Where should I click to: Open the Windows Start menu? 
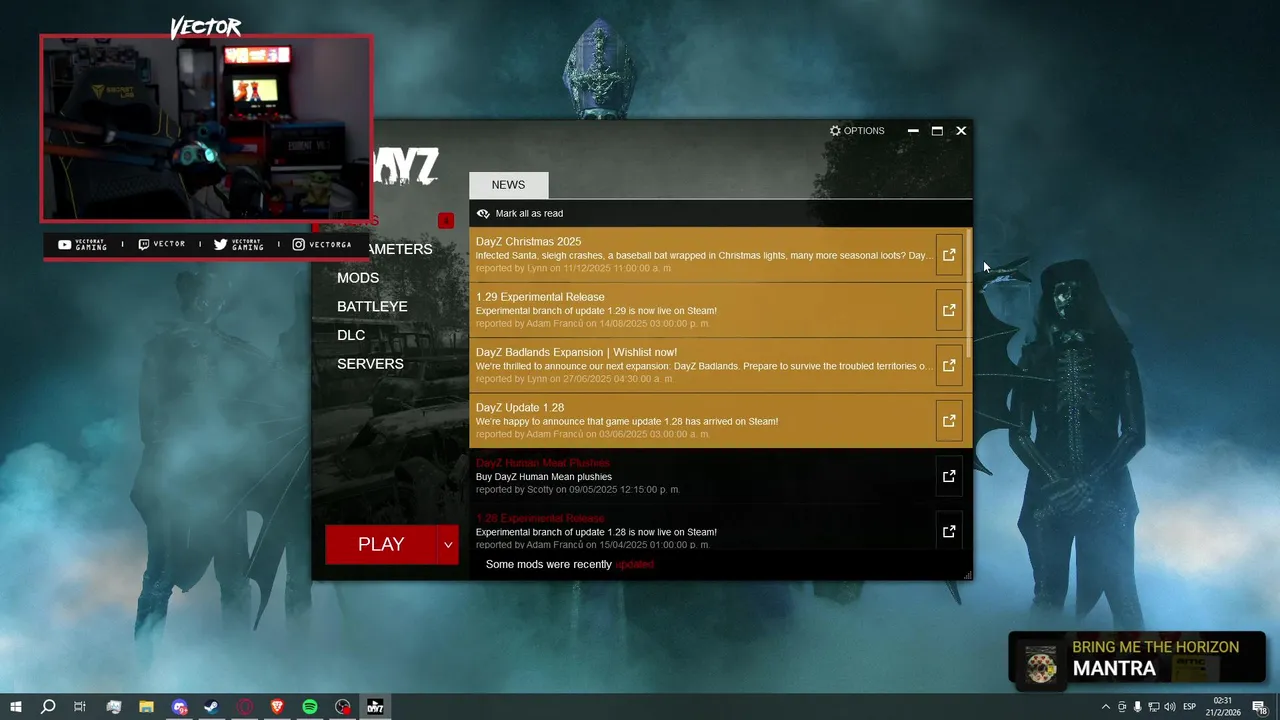coord(15,707)
